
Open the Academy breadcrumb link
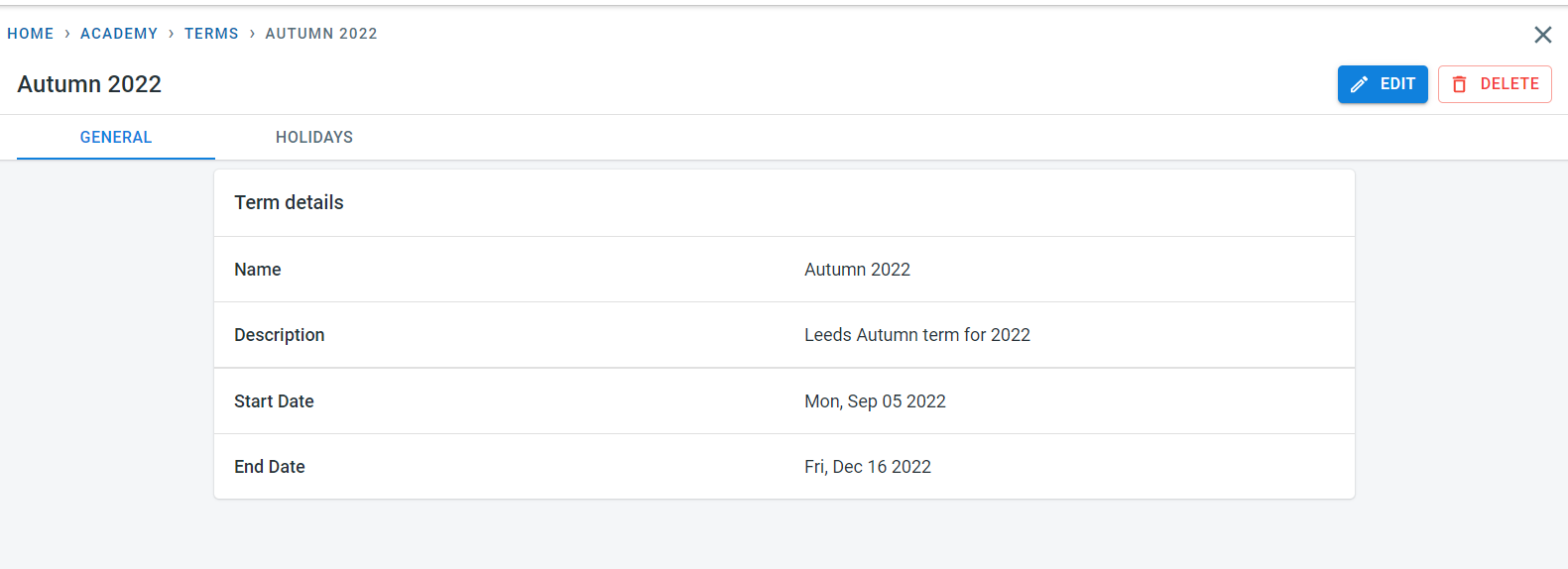[x=119, y=34]
